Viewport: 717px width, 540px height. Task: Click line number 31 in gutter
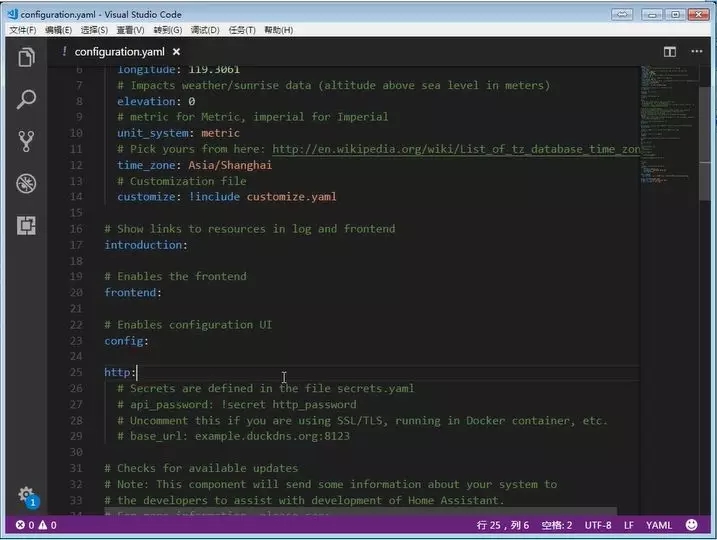76,468
